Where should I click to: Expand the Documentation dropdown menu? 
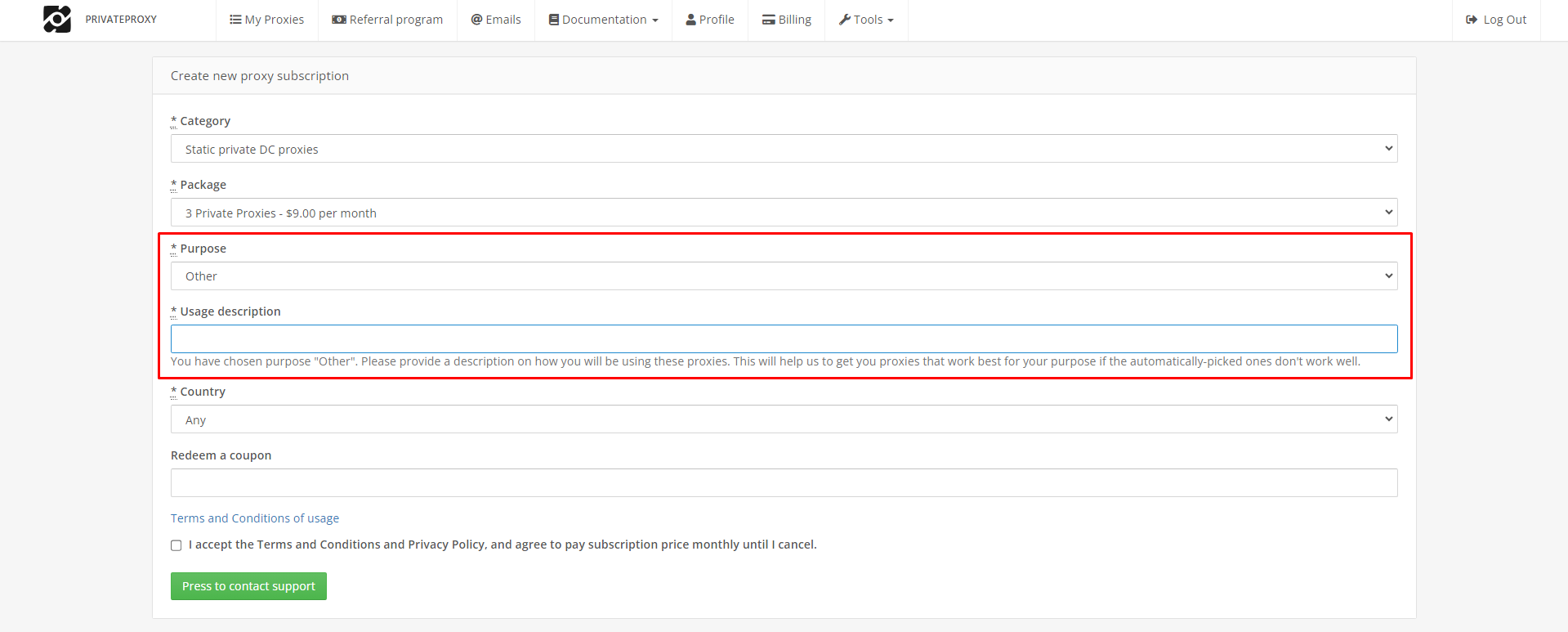click(x=603, y=20)
